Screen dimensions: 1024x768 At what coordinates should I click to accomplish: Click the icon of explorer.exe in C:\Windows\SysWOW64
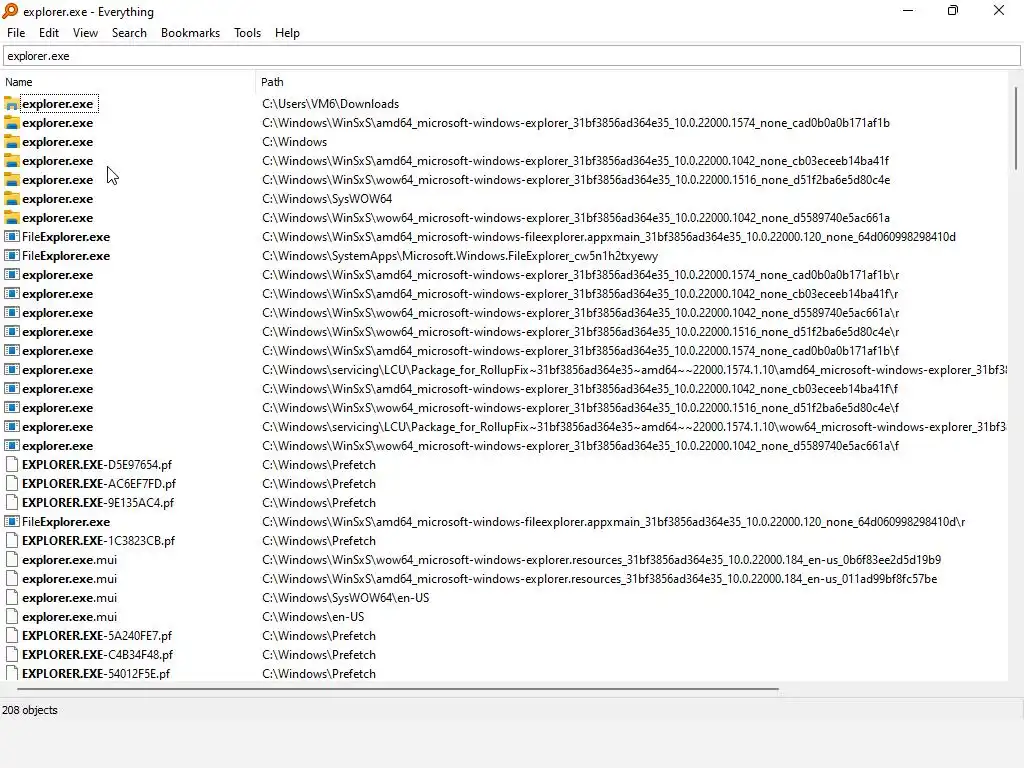(x=12, y=199)
